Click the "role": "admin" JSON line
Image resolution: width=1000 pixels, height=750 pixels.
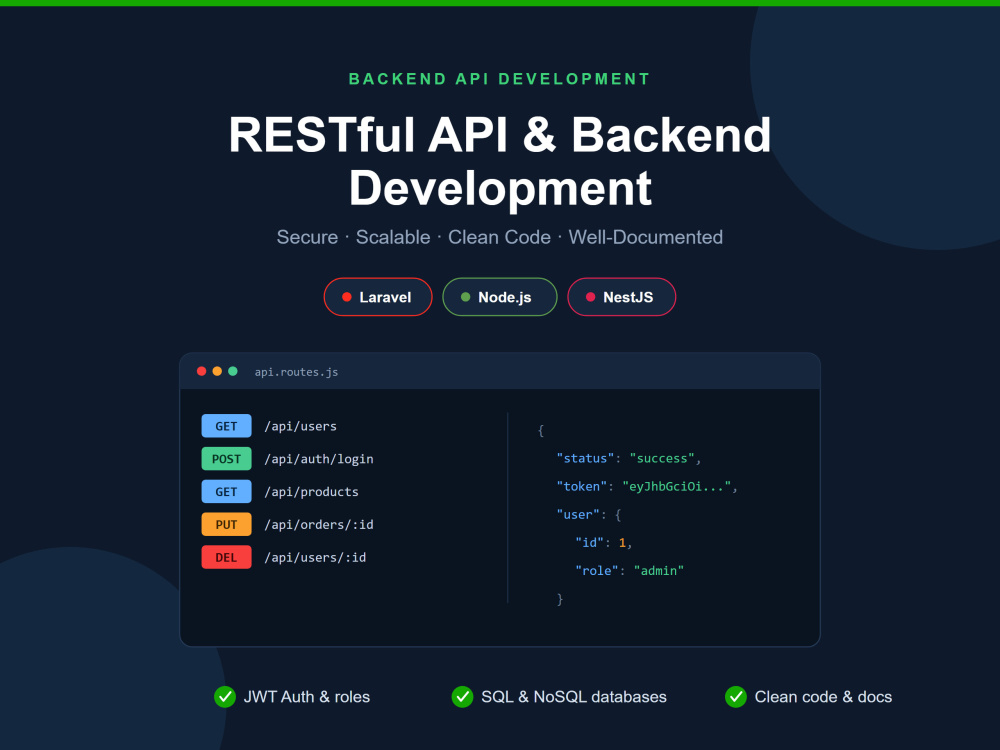coord(629,571)
